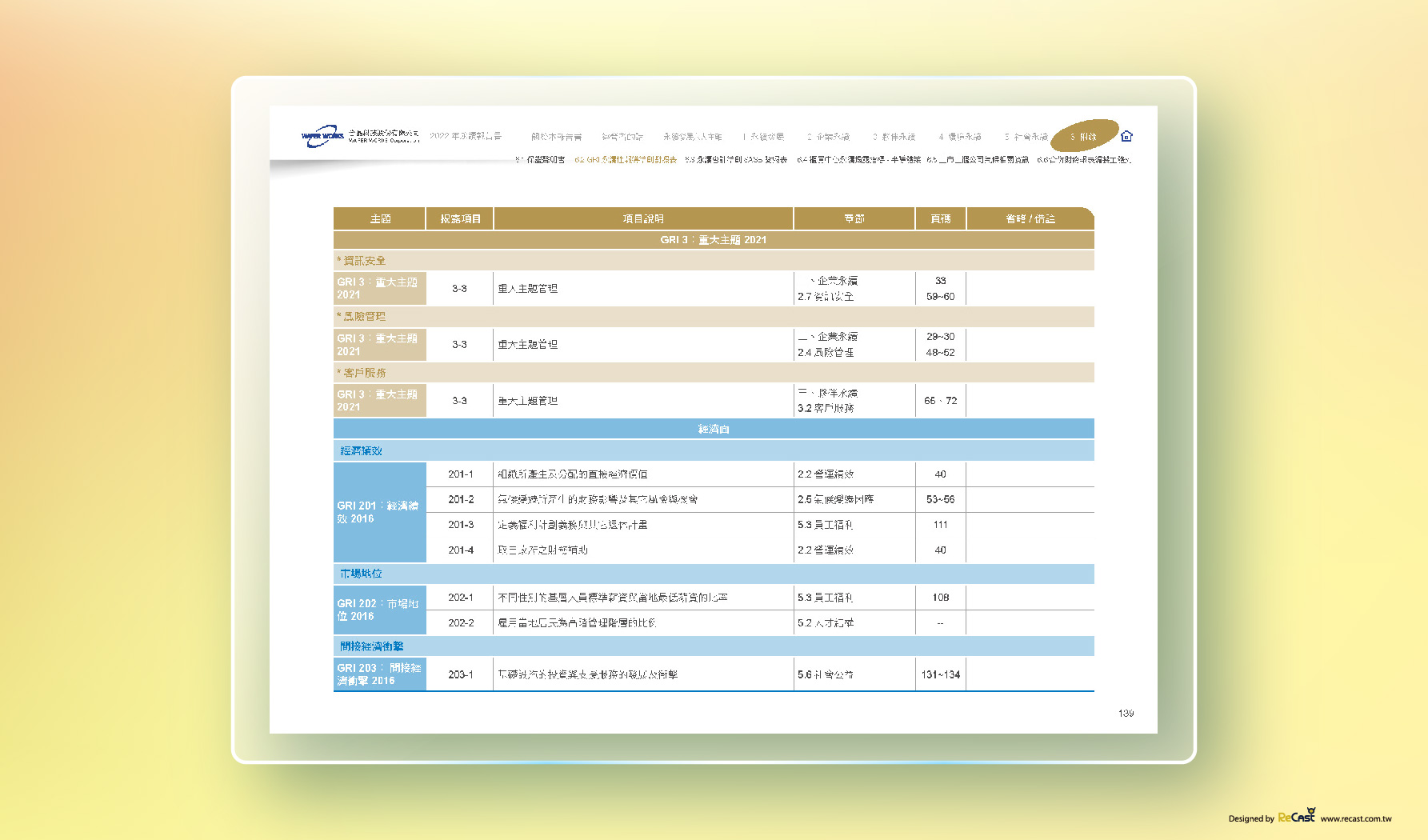Image resolution: width=1428 pixels, height=840 pixels.
Task: Go to section 6.1 in the sub-navigation
Action: click(x=541, y=160)
